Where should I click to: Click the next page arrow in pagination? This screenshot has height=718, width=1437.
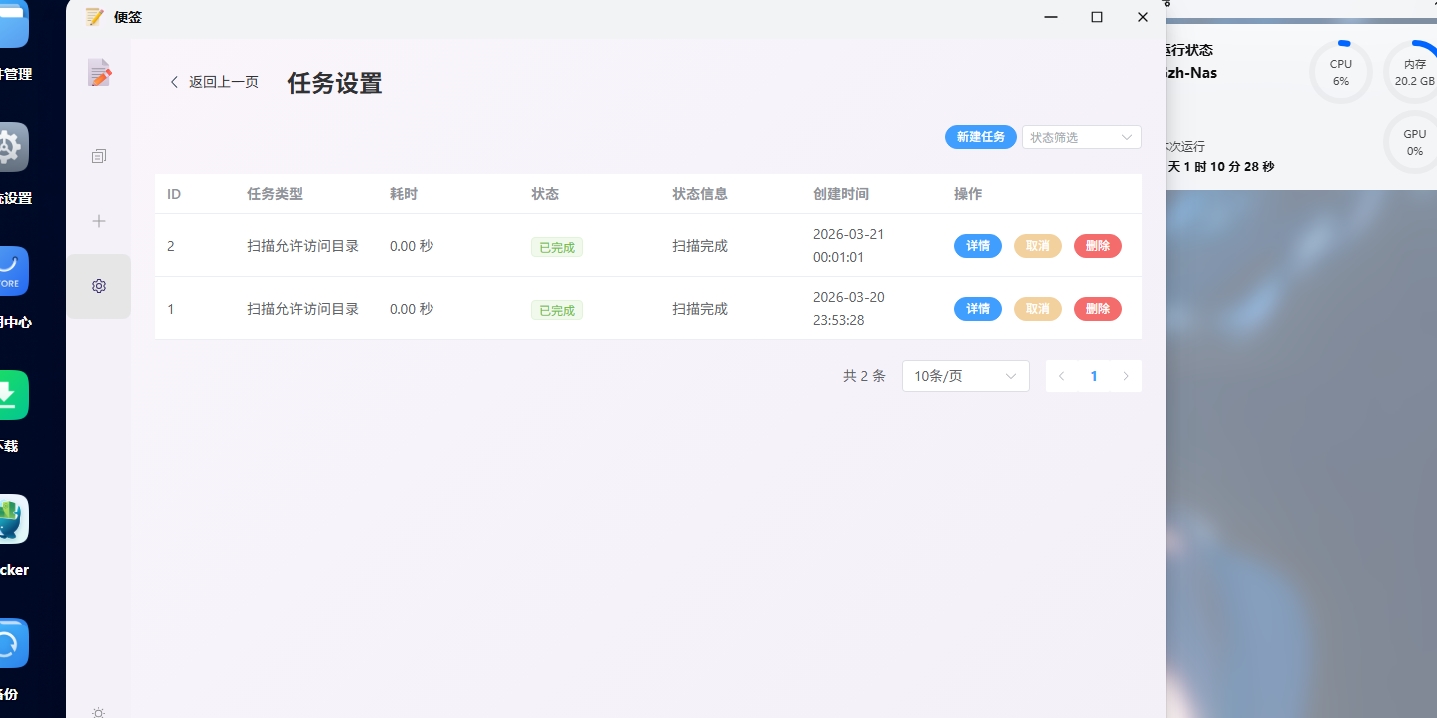coord(1126,376)
